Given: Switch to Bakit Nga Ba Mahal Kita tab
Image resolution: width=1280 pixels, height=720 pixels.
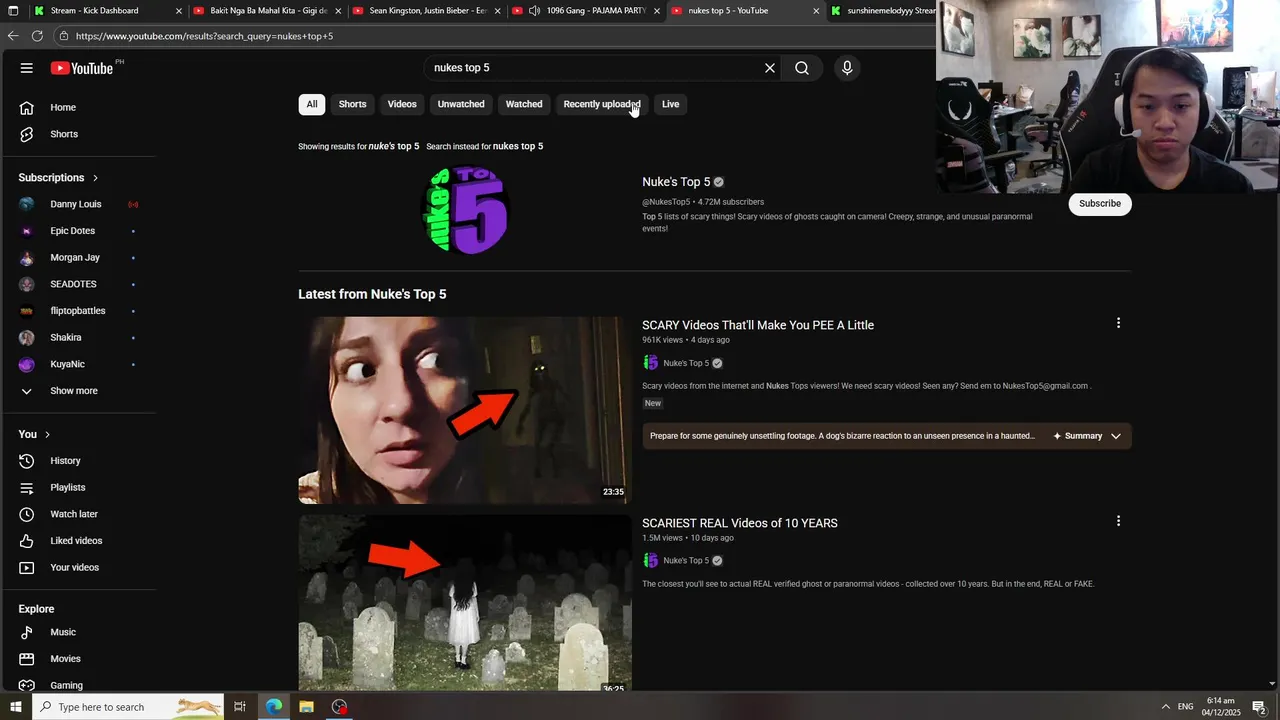Looking at the screenshot, I should point(267,11).
